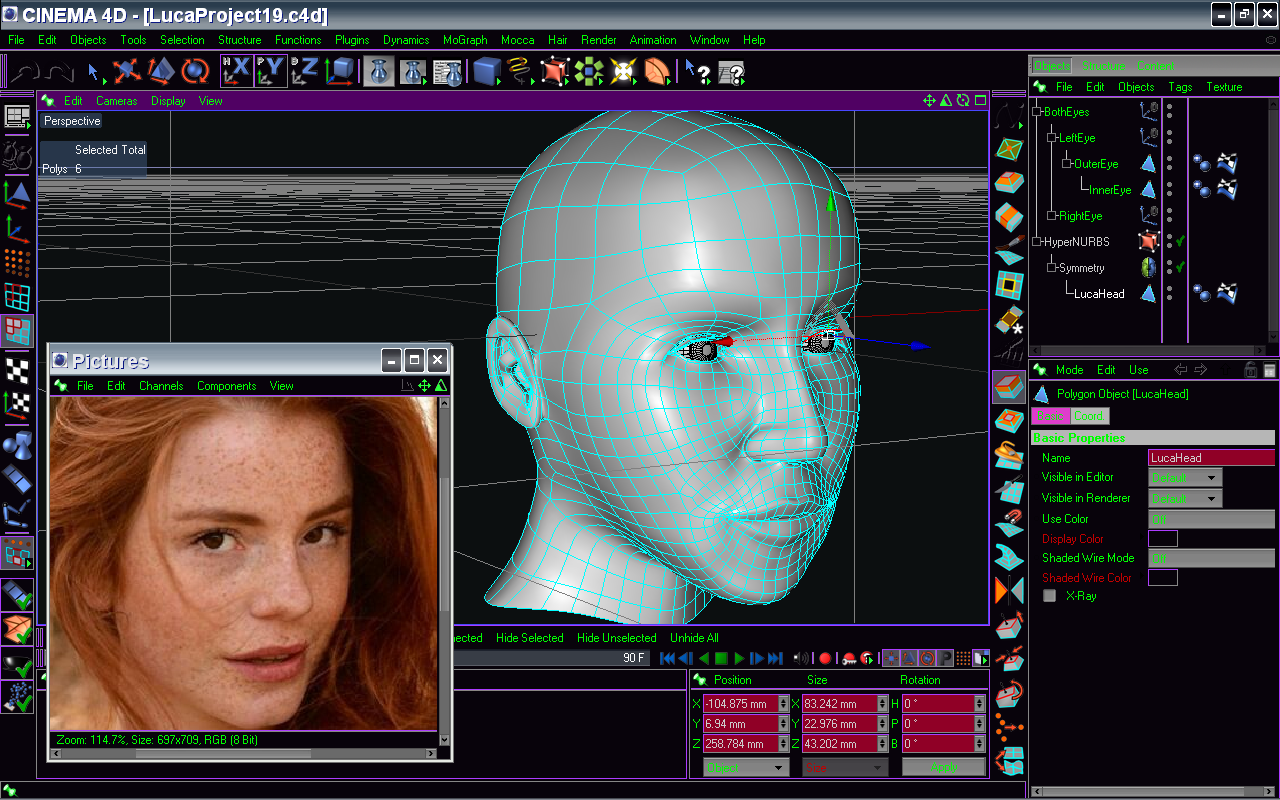Switch to the Coord. tab
This screenshot has width=1280, height=800.
pyautogui.click(x=1088, y=416)
